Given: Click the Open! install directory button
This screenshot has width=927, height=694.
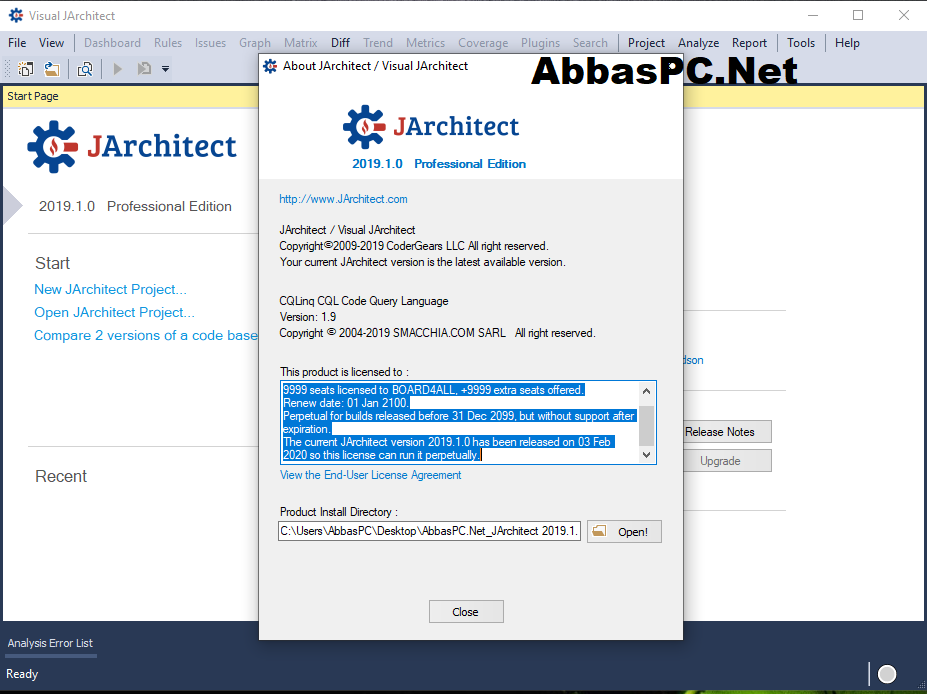Looking at the screenshot, I should coord(624,531).
